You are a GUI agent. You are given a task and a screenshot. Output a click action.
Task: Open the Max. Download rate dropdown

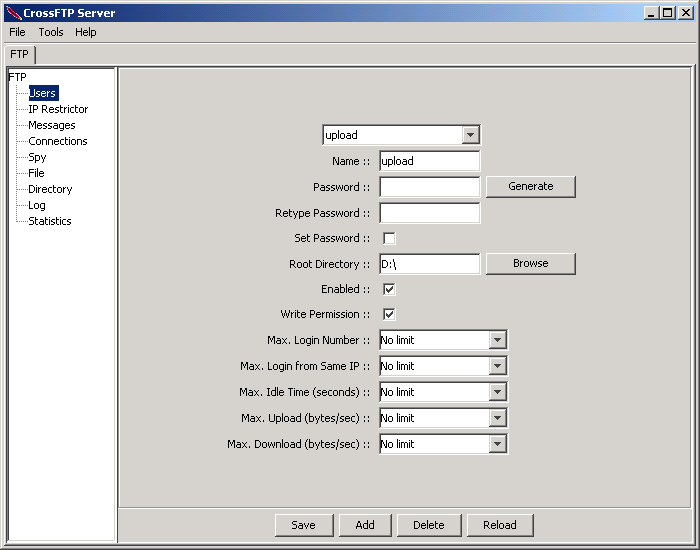click(498, 444)
